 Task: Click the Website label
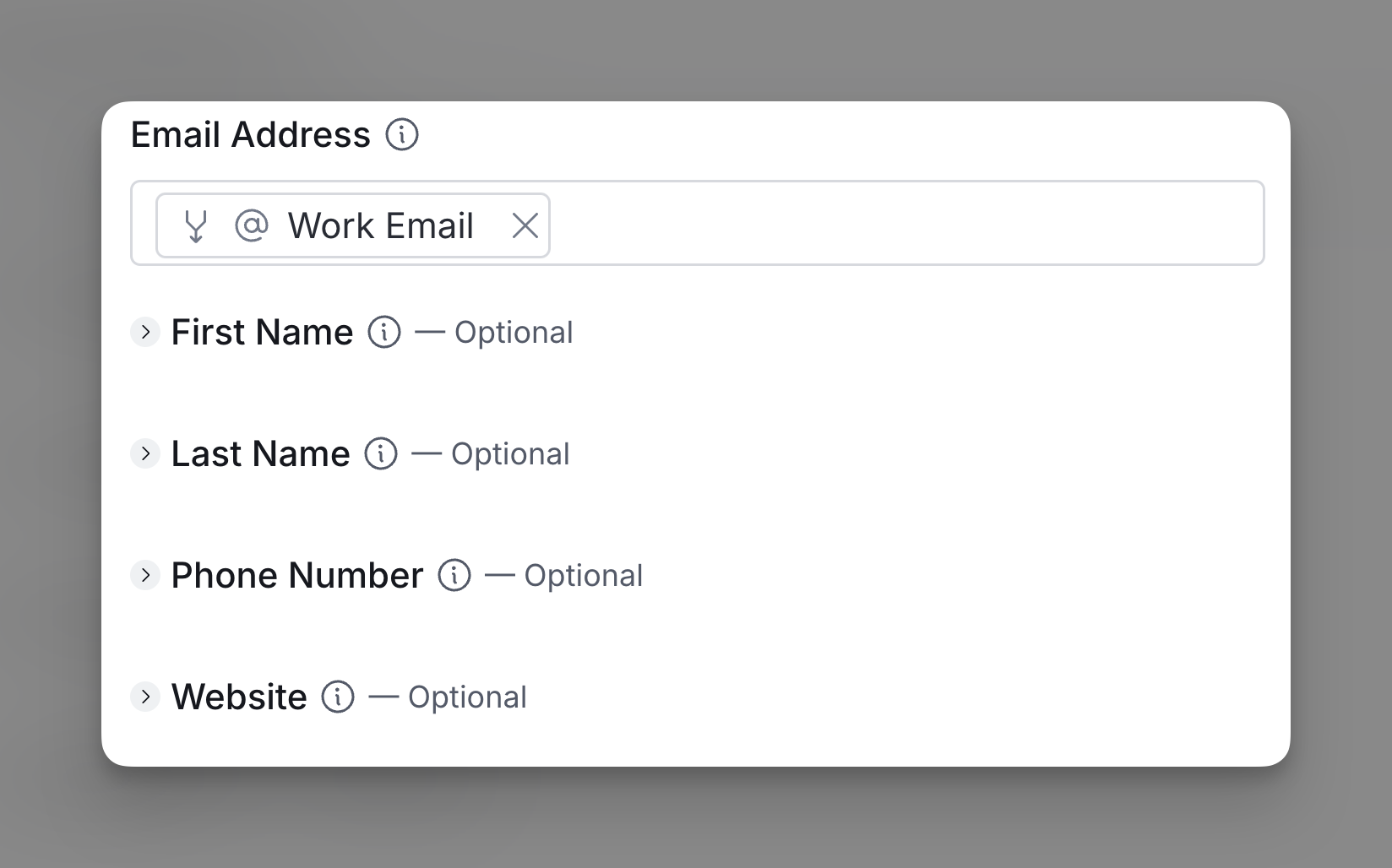coord(239,697)
